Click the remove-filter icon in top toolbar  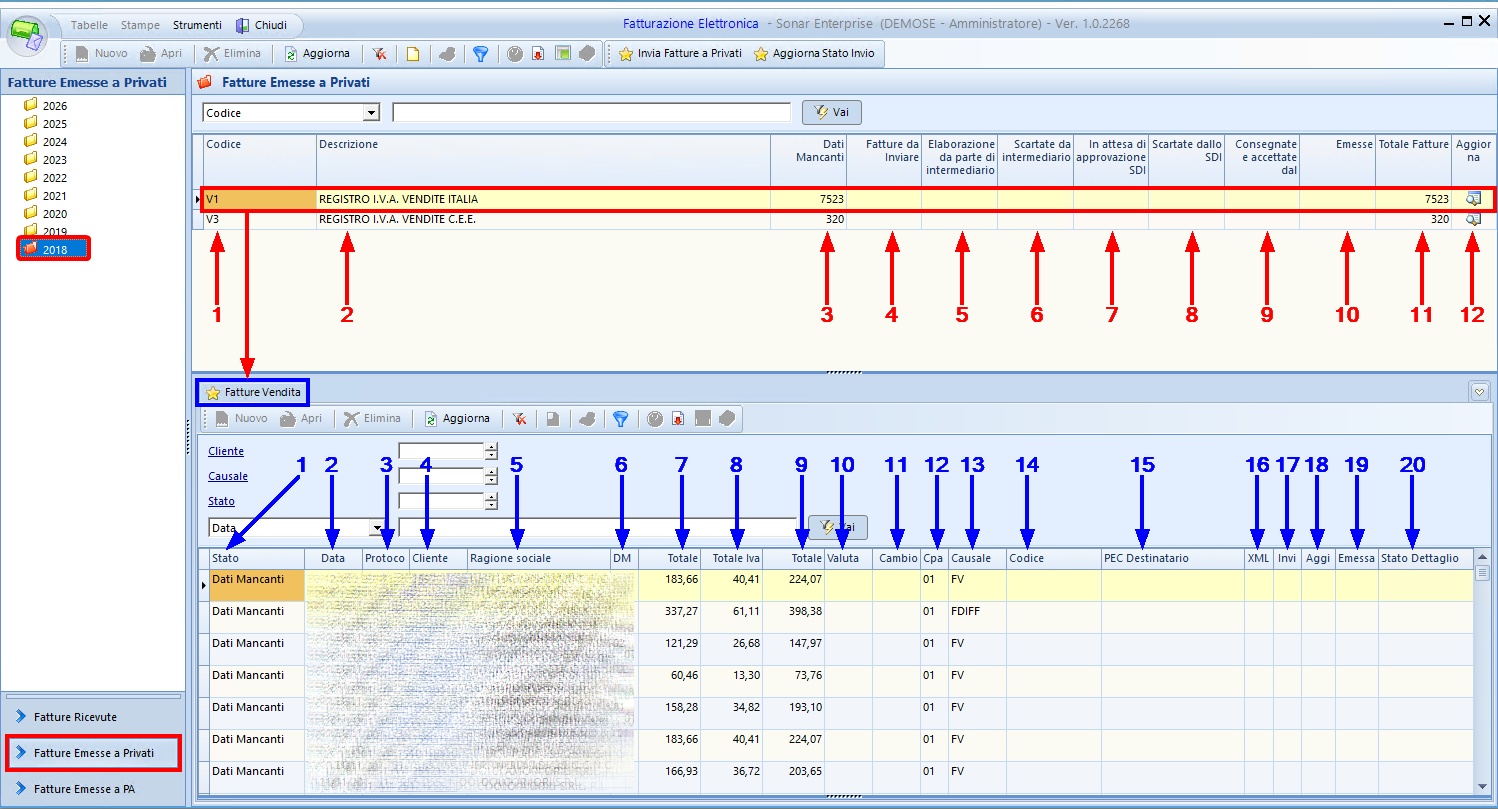pyautogui.click(x=380, y=54)
